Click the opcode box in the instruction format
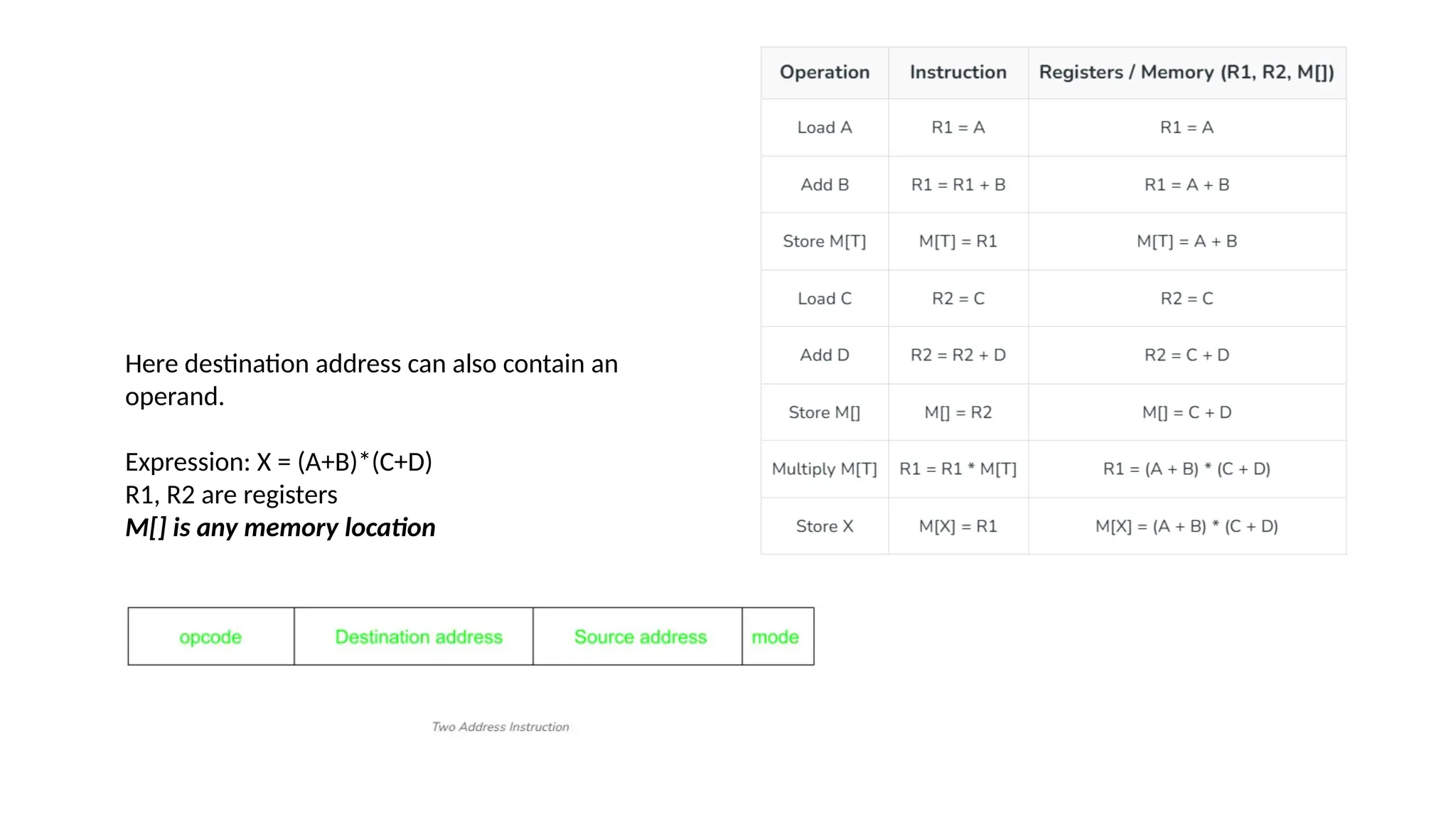 [x=210, y=636]
